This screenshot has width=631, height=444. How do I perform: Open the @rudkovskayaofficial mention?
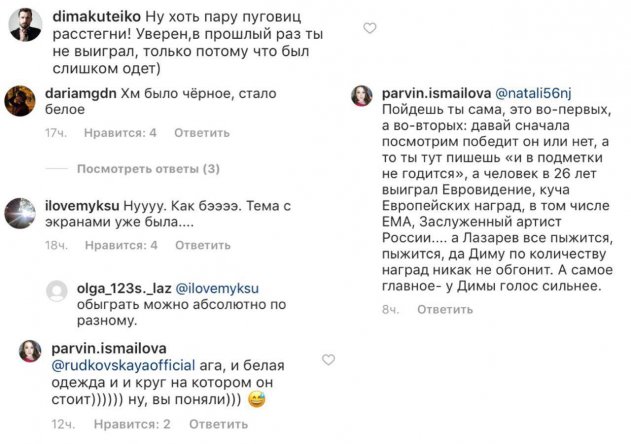coord(120,364)
